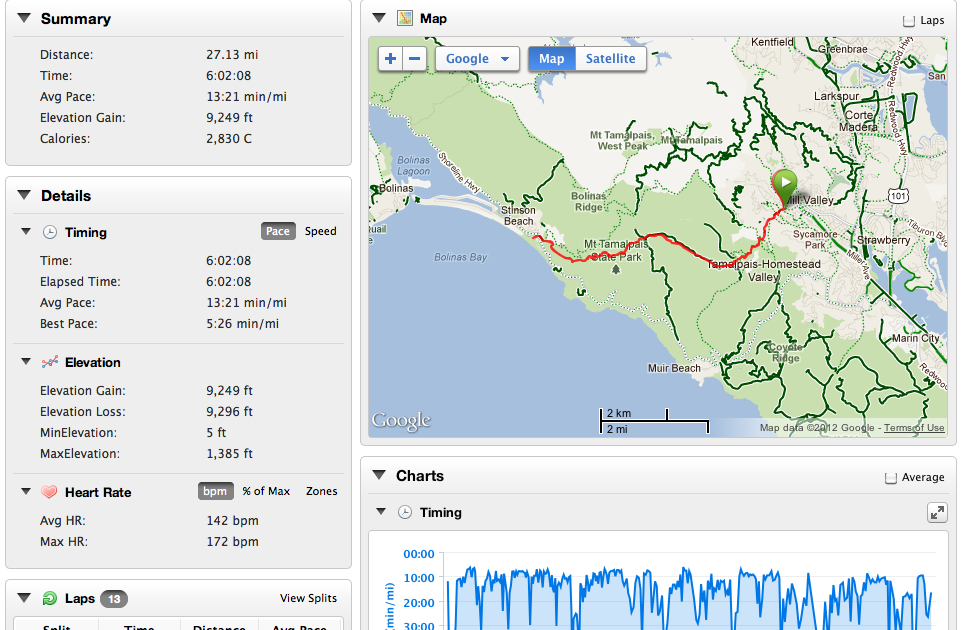The image size is (962, 630).
Task: Open the View Splits link
Action: click(x=308, y=598)
